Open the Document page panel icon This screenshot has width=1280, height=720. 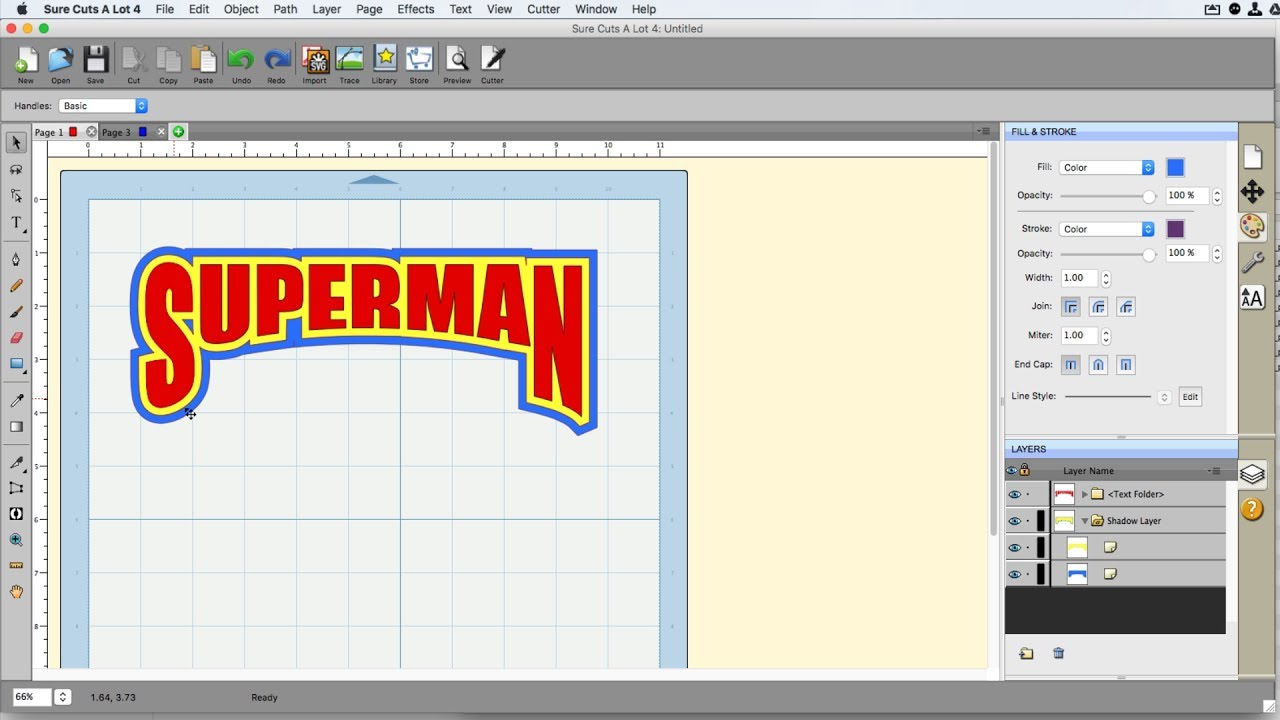pyautogui.click(x=1252, y=156)
